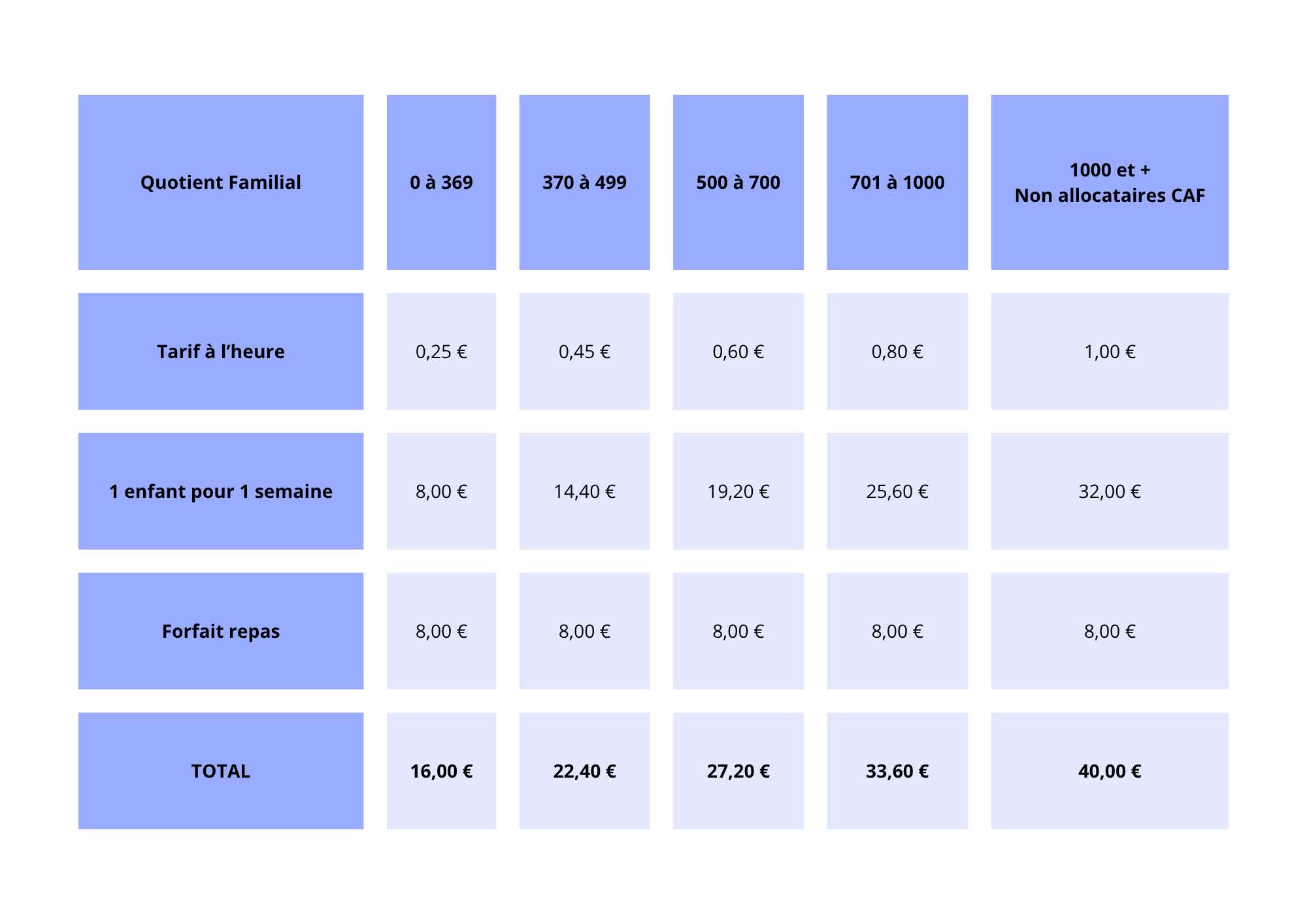Select the 16,00 € total cell
The width and height of the screenshot is (1307, 924).
point(441,771)
